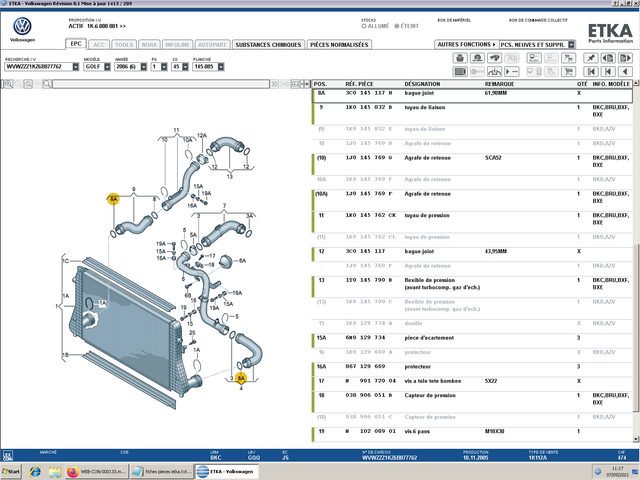Click the TOOLS tab
The height and width of the screenshot is (480, 640).
124,44
